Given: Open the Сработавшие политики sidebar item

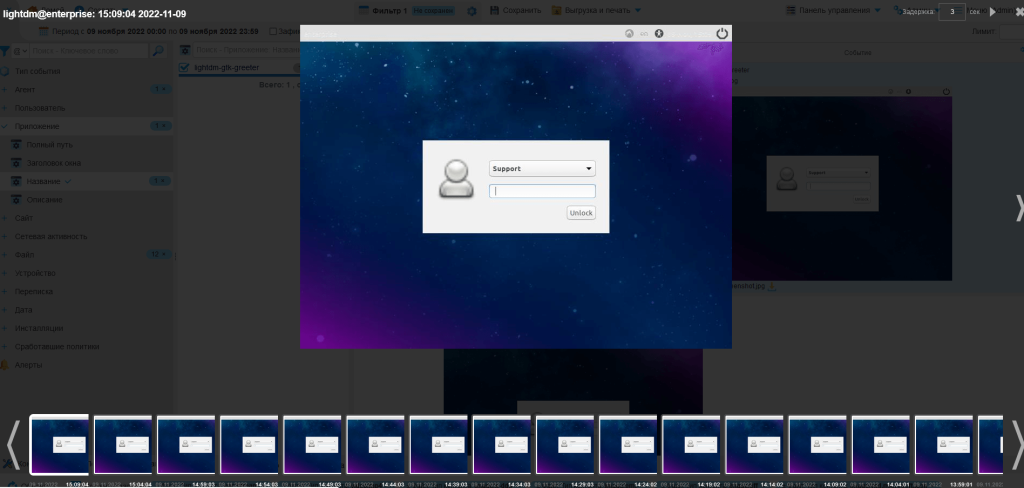Looking at the screenshot, I should pyautogui.click(x=57, y=346).
